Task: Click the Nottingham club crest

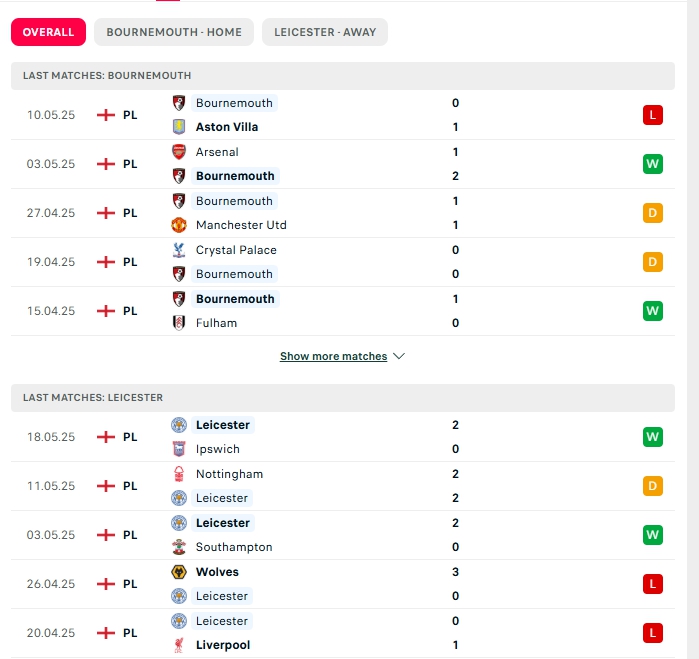Action: pos(179,474)
